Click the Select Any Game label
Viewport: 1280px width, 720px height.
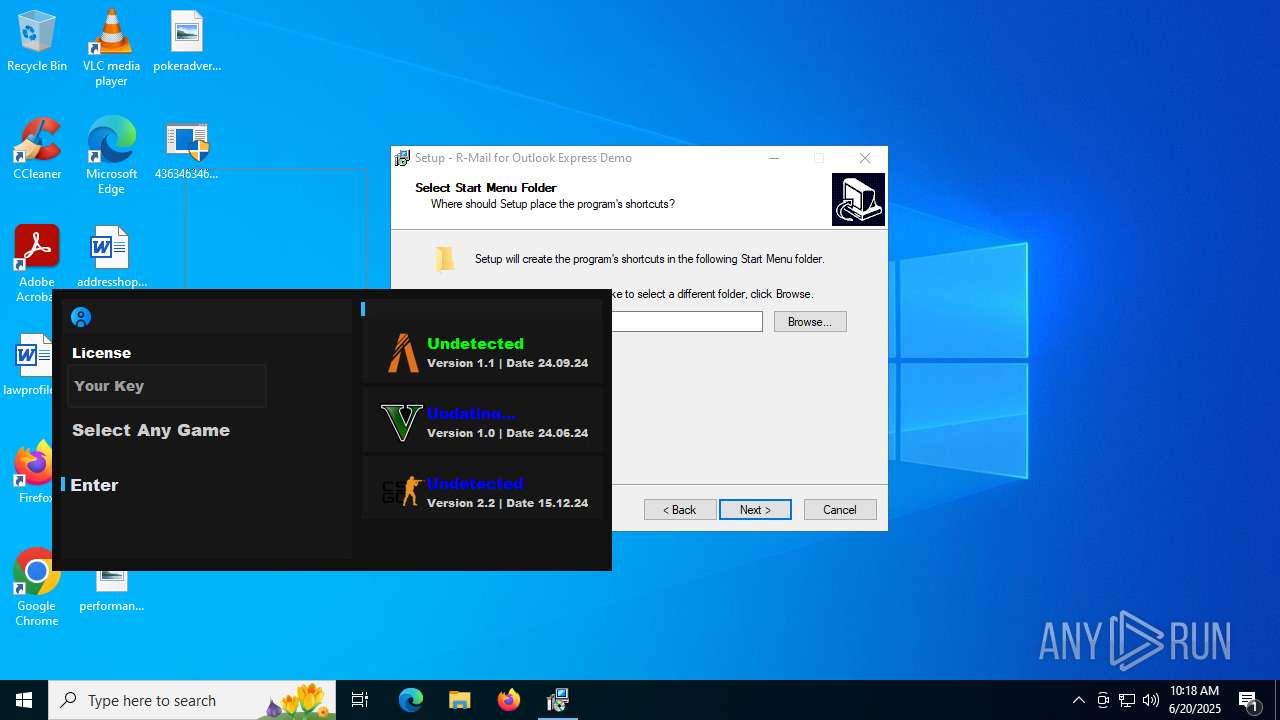coord(151,430)
